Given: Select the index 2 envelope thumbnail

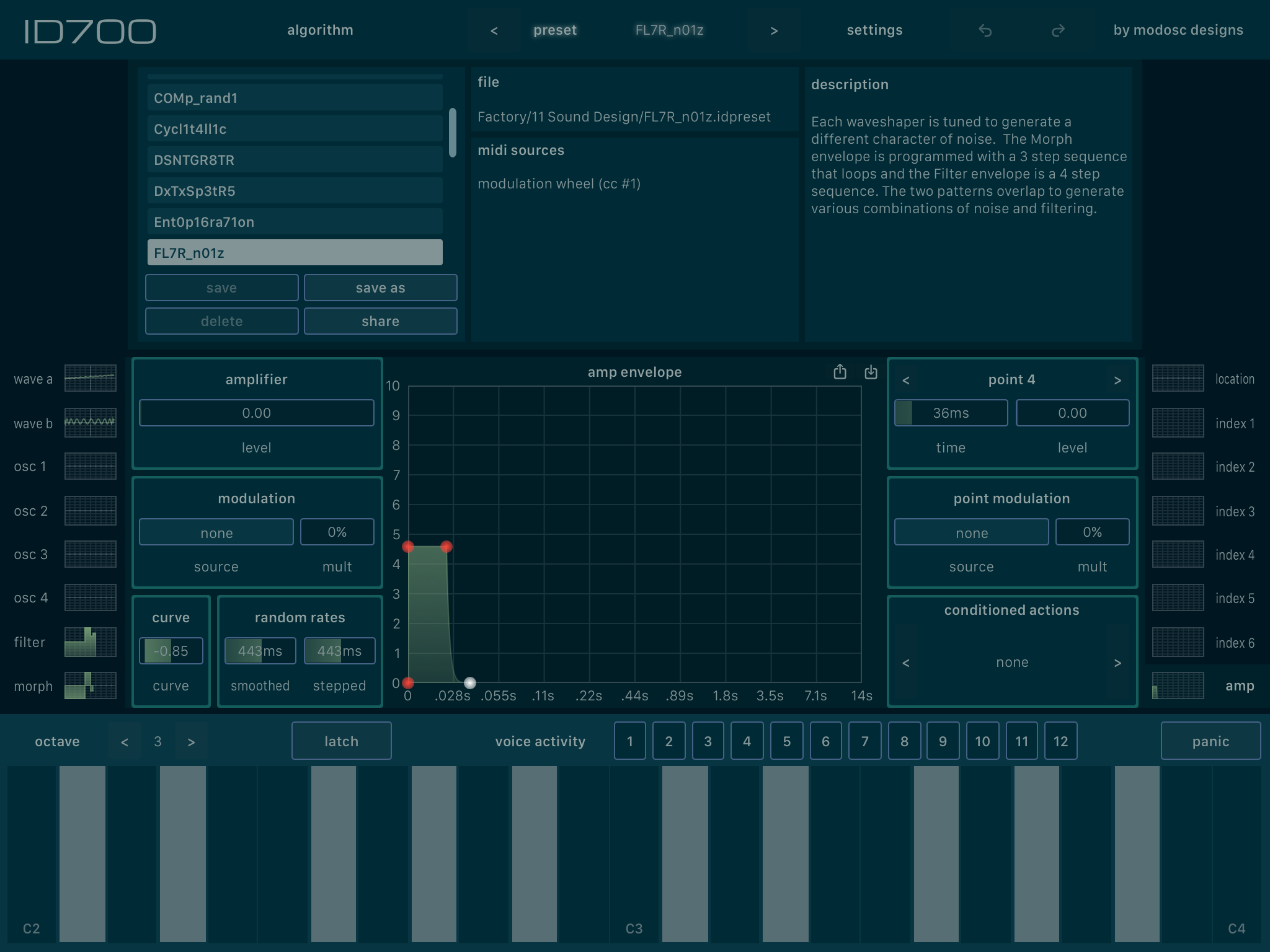Looking at the screenshot, I should 1178,466.
